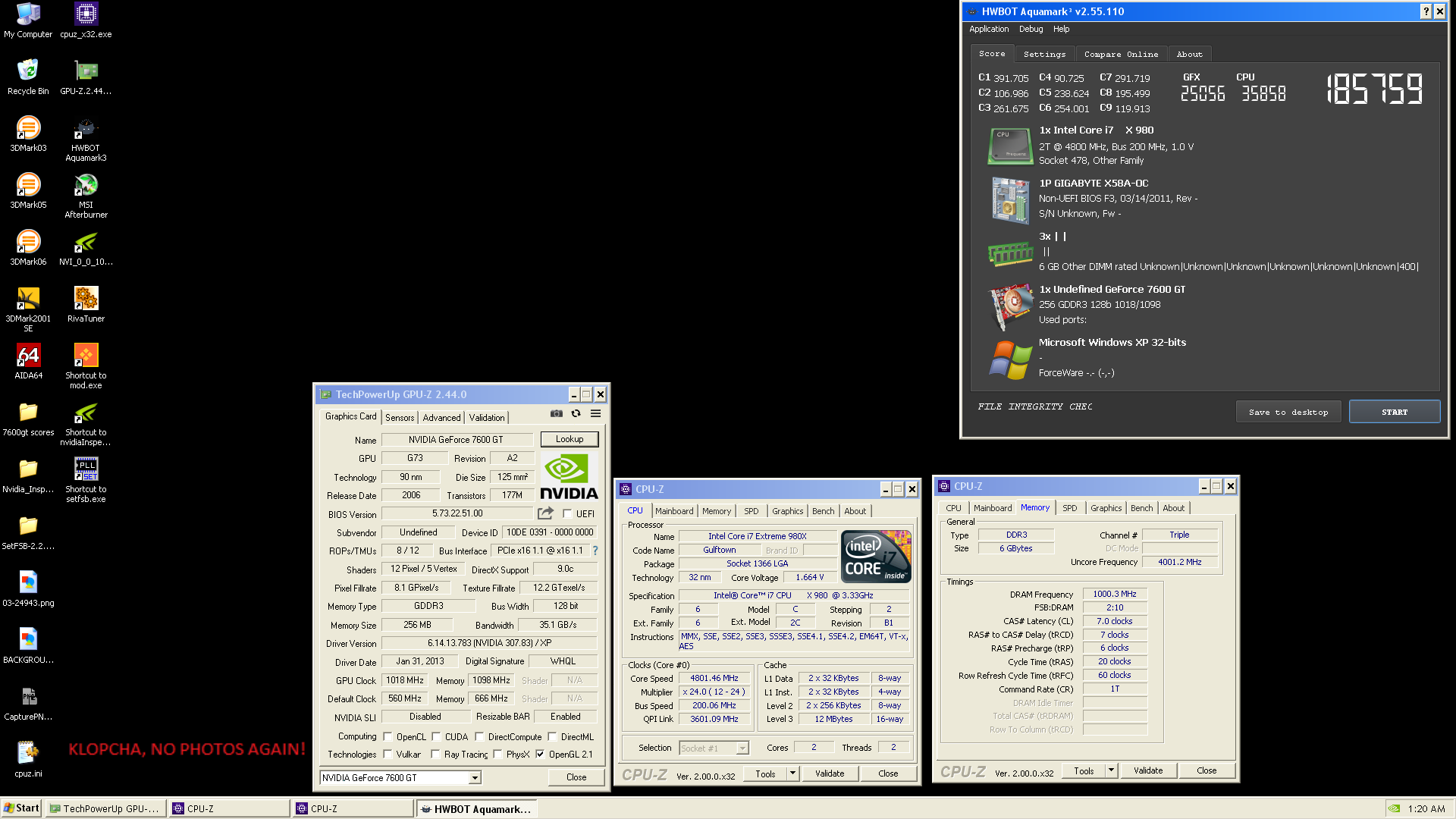Image resolution: width=1456 pixels, height=819 pixels.
Task: Open the Shortcut to mod.exe icon
Action: click(86, 366)
